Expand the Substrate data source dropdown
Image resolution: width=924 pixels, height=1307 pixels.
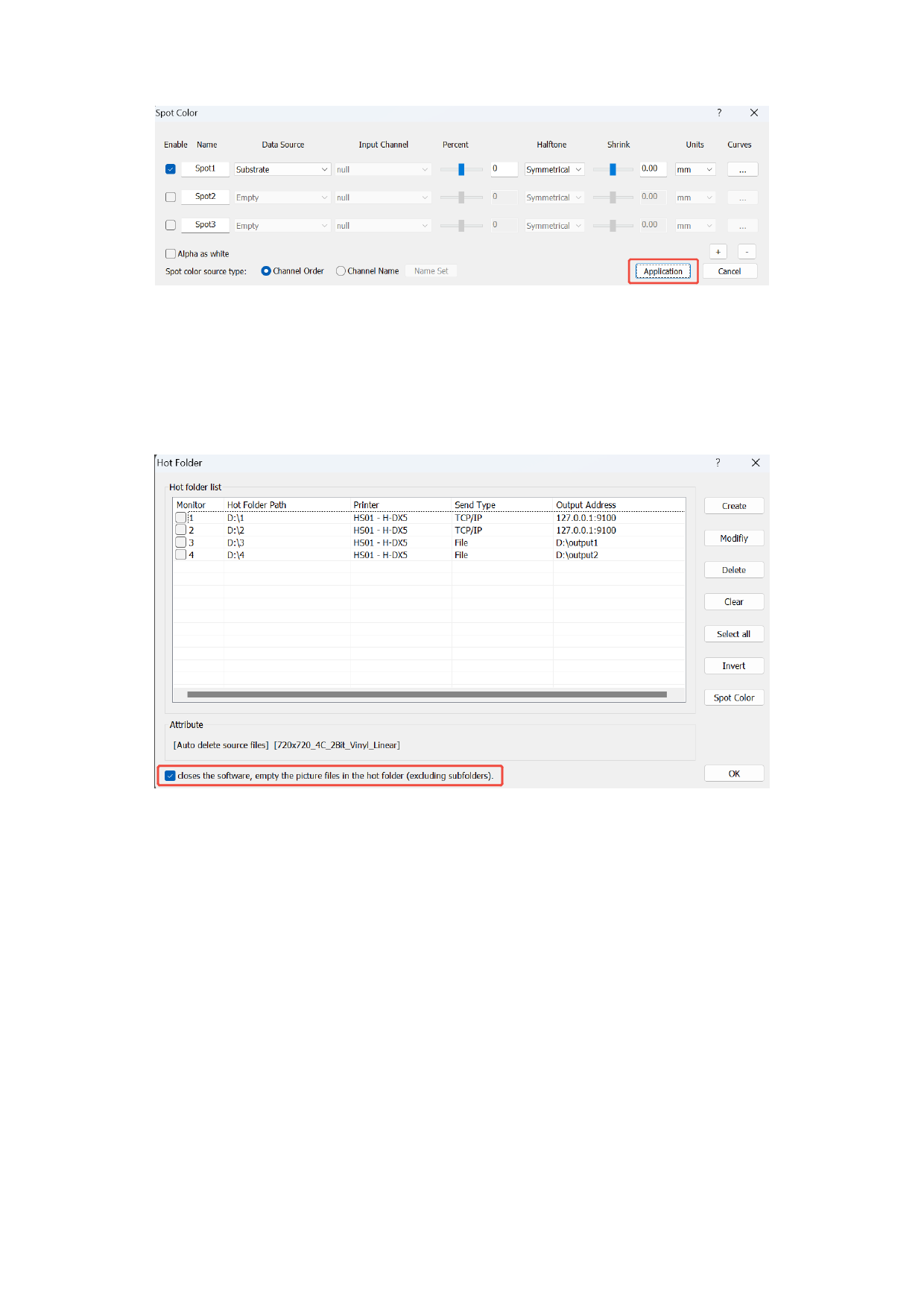(282, 170)
